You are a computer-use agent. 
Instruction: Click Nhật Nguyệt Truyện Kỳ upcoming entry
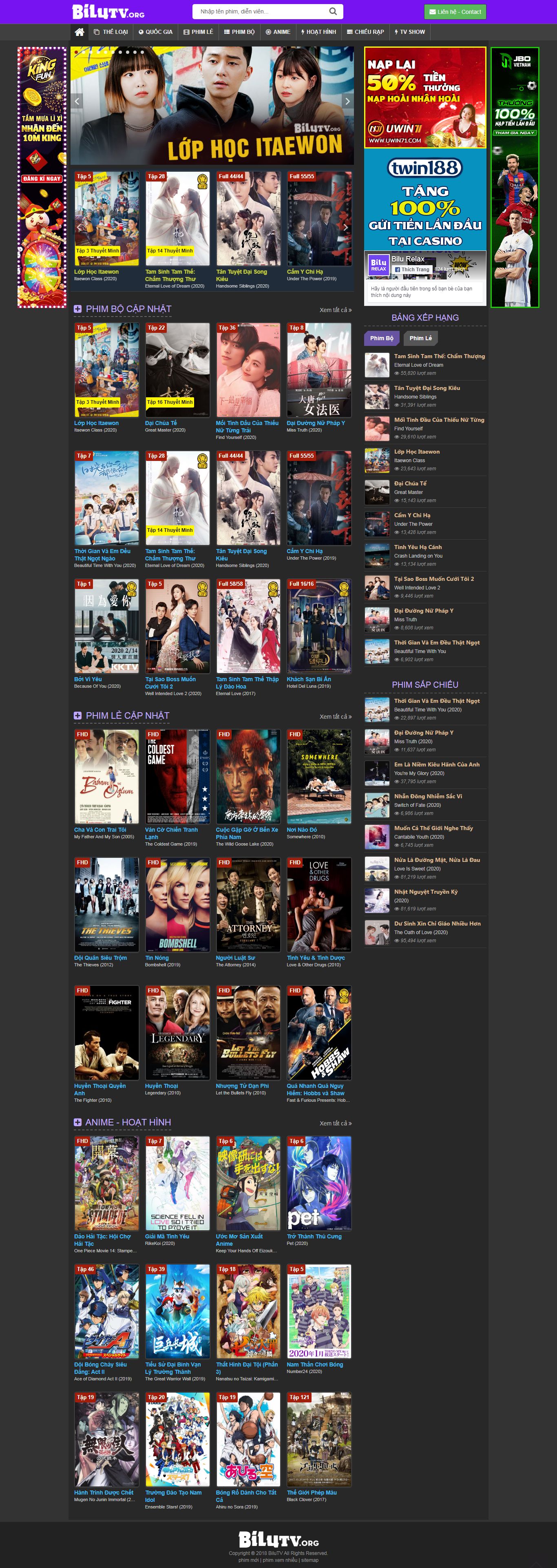coord(426,900)
